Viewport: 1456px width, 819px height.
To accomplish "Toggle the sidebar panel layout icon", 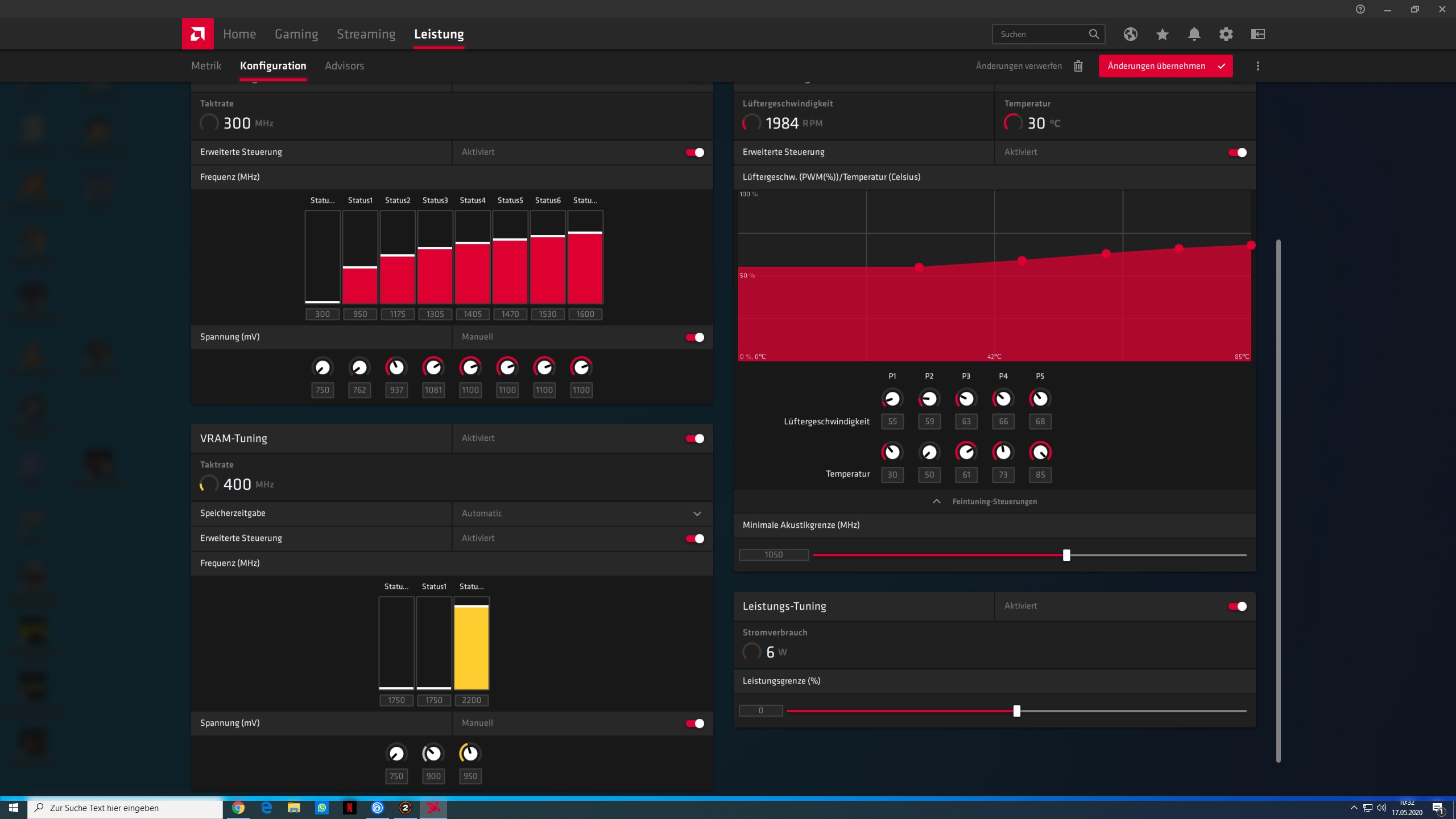I will click(1258, 34).
